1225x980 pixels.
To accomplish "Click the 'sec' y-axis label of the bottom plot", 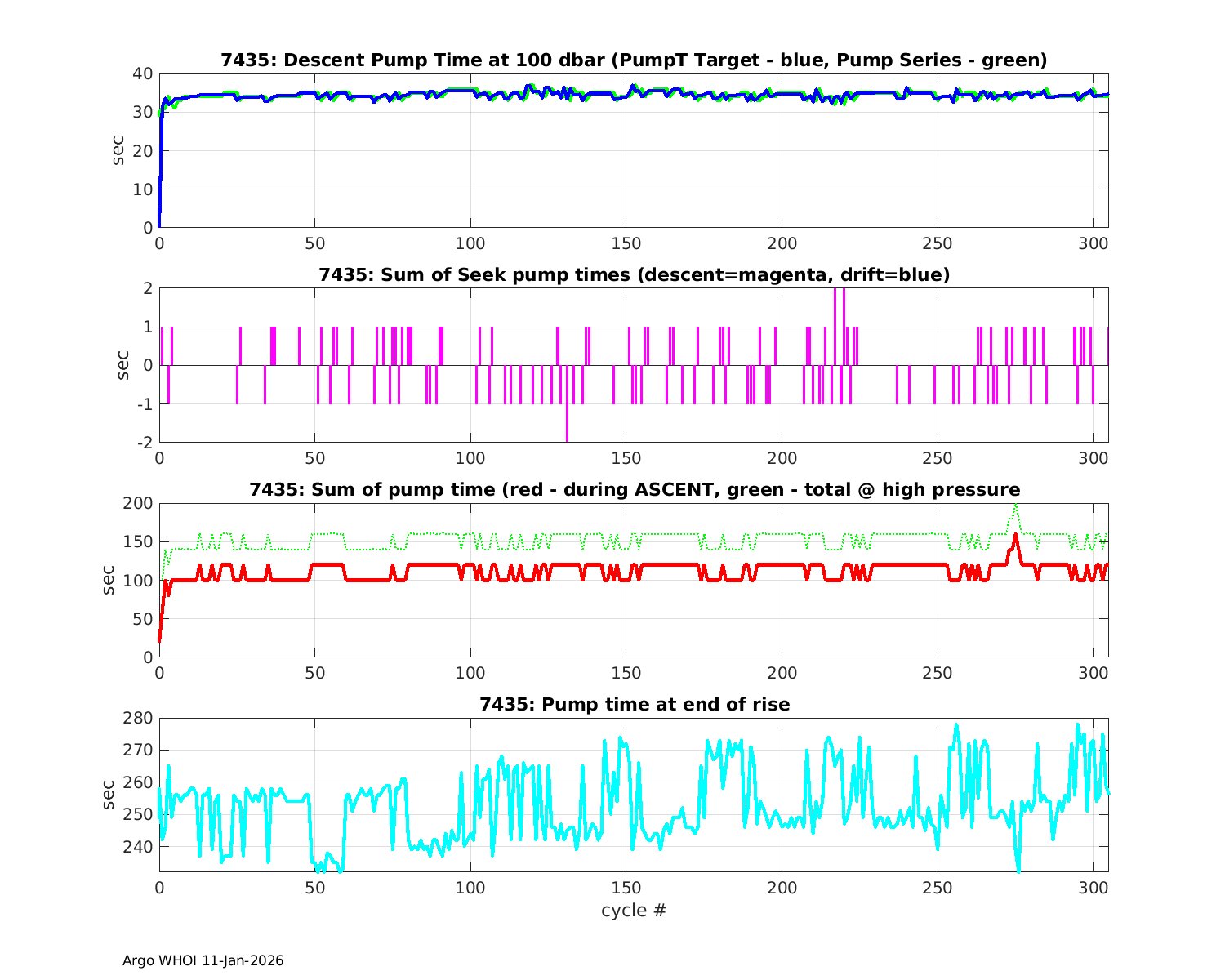I will coord(109,795).
